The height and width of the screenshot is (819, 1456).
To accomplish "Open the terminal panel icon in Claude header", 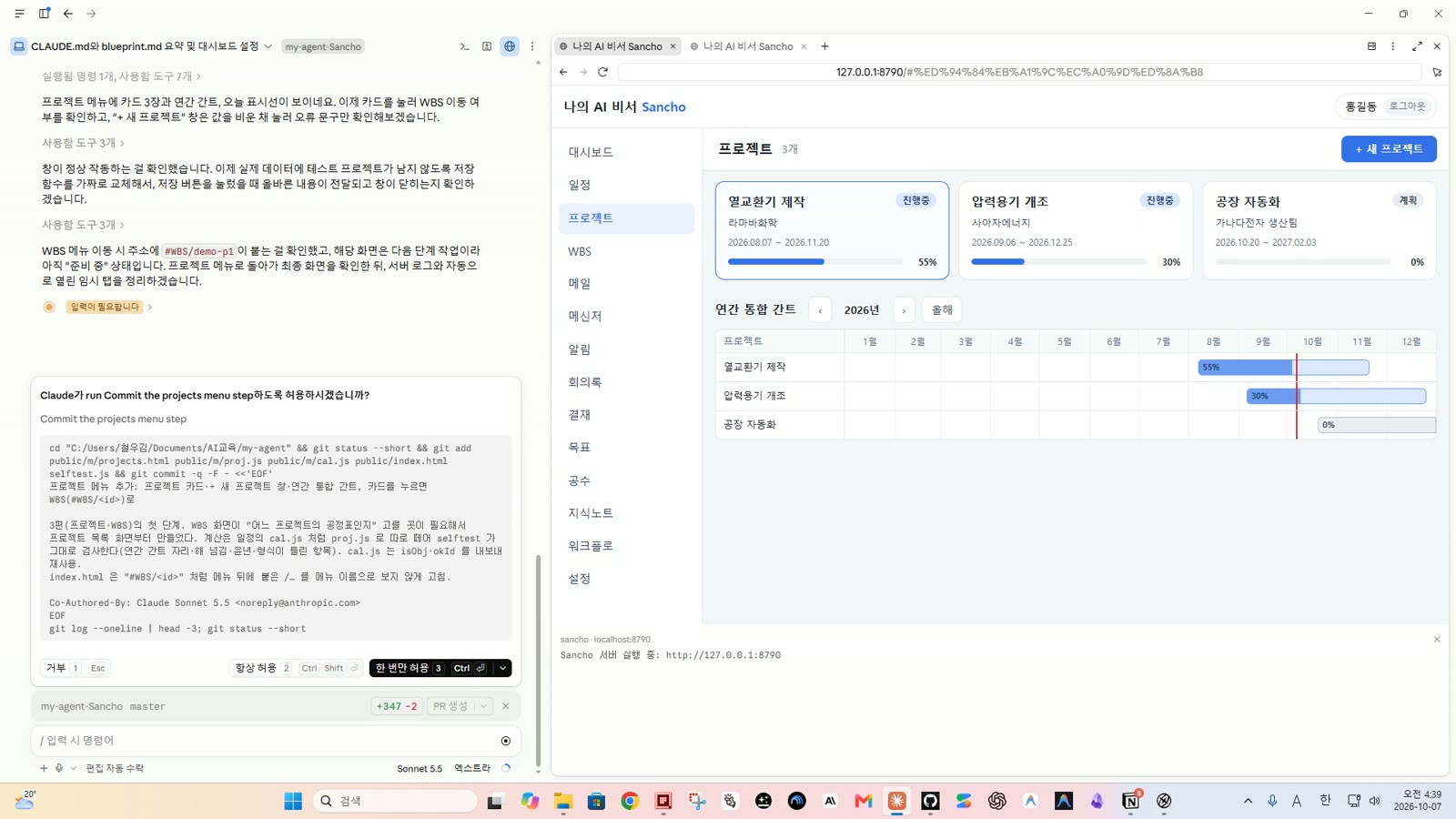I will click(x=464, y=46).
